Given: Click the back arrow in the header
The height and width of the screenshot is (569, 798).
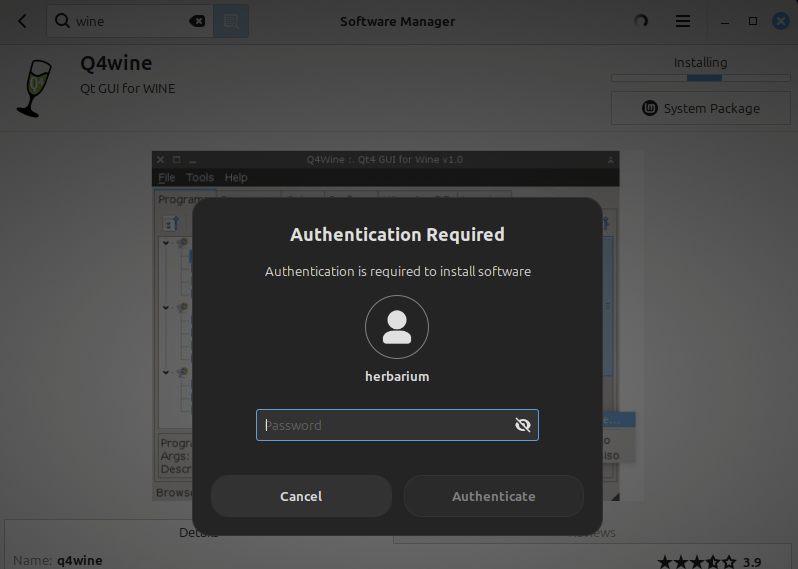Looking at the screenshot, I should coord(23,21).
